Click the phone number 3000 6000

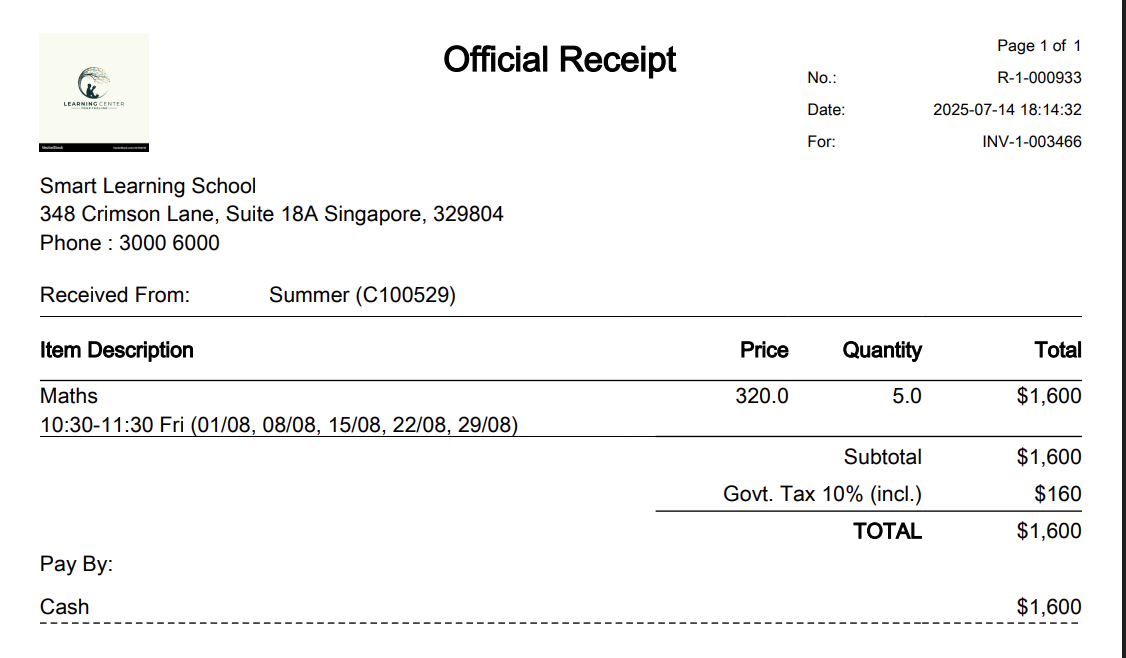click(x=169, y=243)
